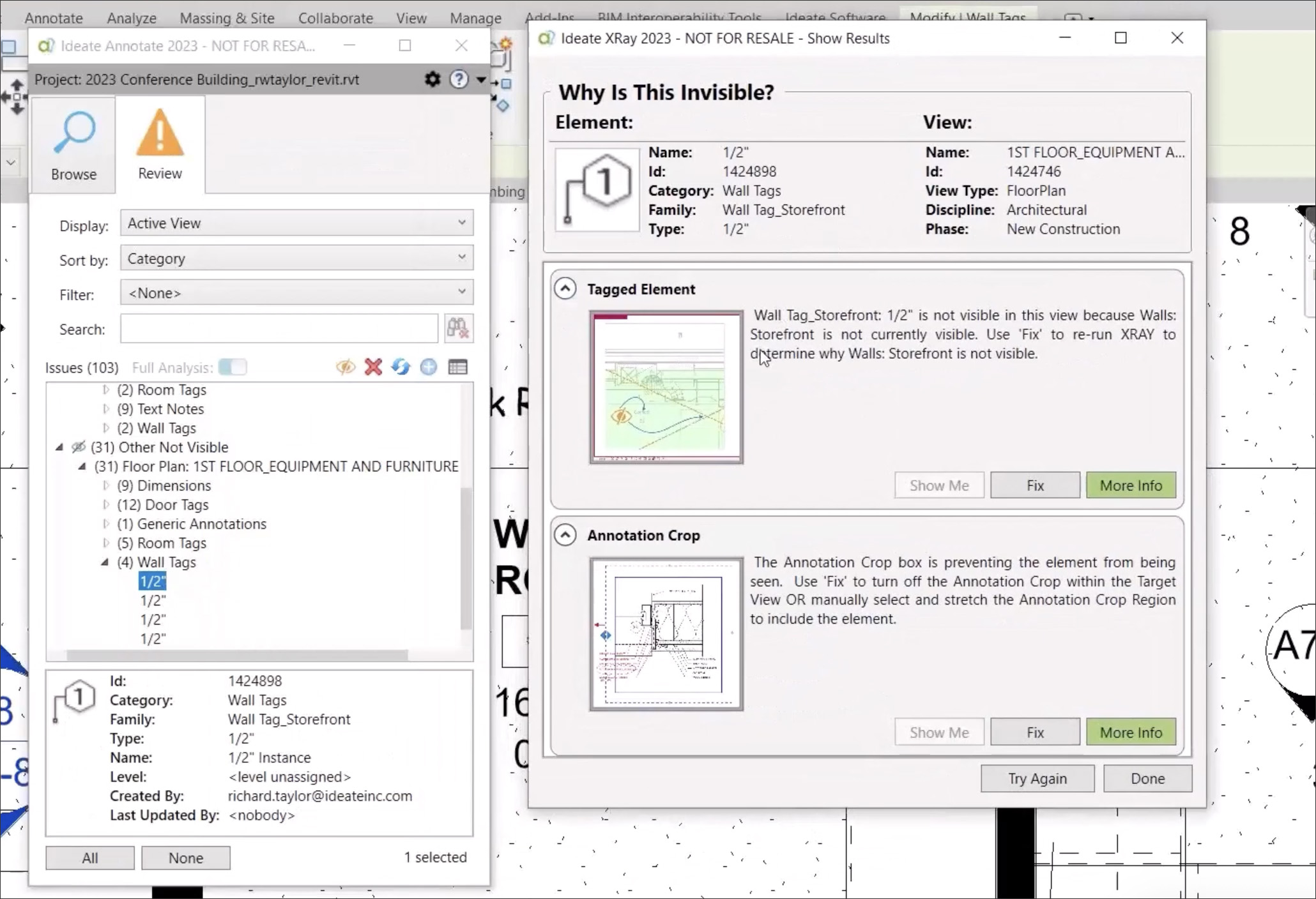Click Show Me in Tagged Element section
The width and height of the screenshot is (1316, 899).
pyautogui.click(x=939, y=485)
